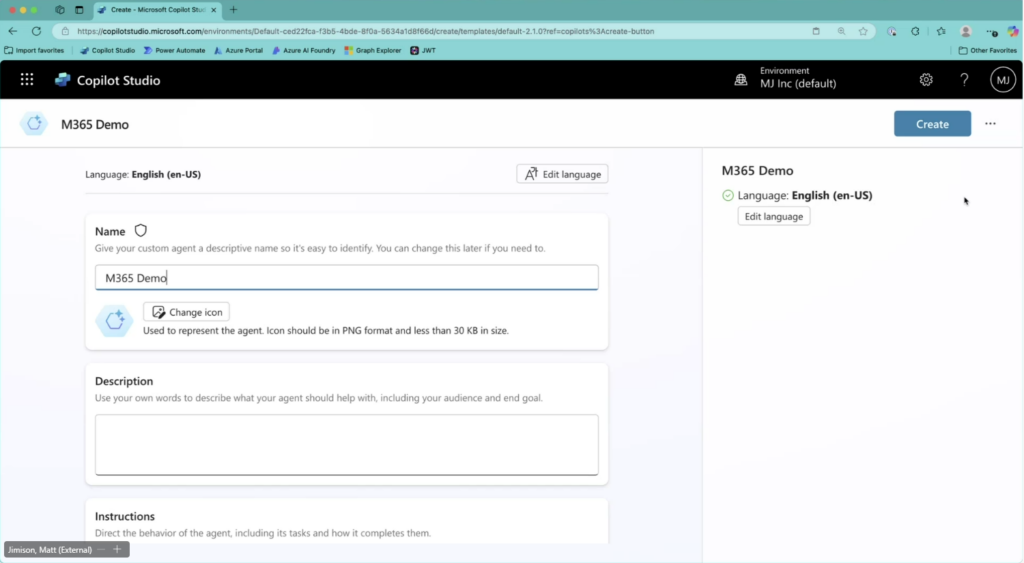The width and height of the screenshot is (1024, 563).
Task: Click the Instructions section heading
Action: click(x=125, y=516)
